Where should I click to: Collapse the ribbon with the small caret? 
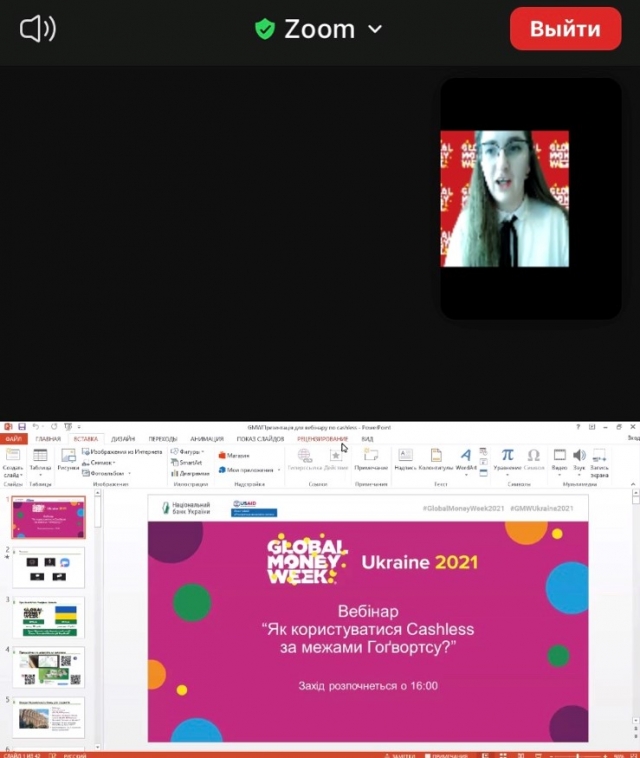pyautogui.click(x=633, y=484)
